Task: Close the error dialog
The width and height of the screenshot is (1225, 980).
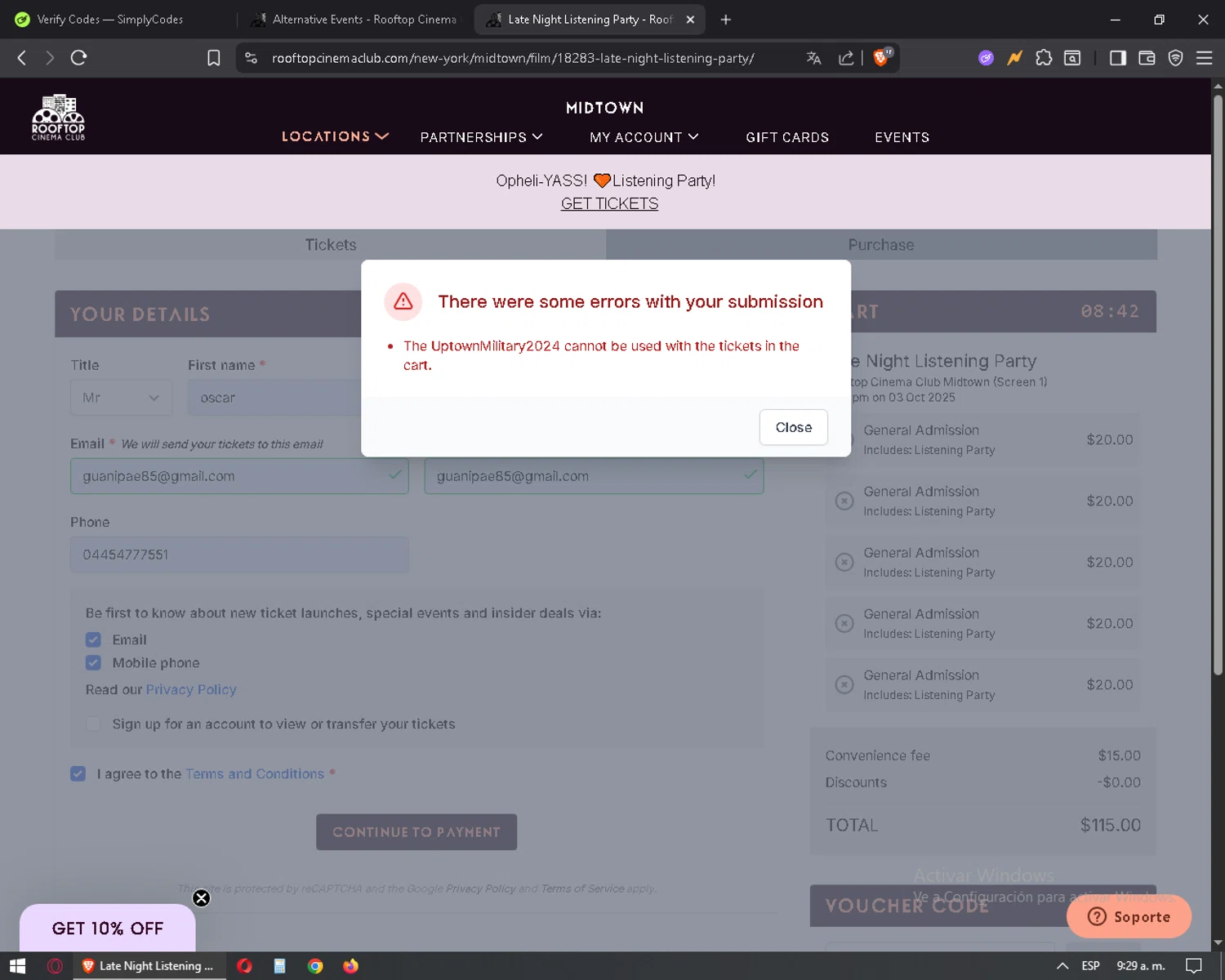Action: pos(793,427)
